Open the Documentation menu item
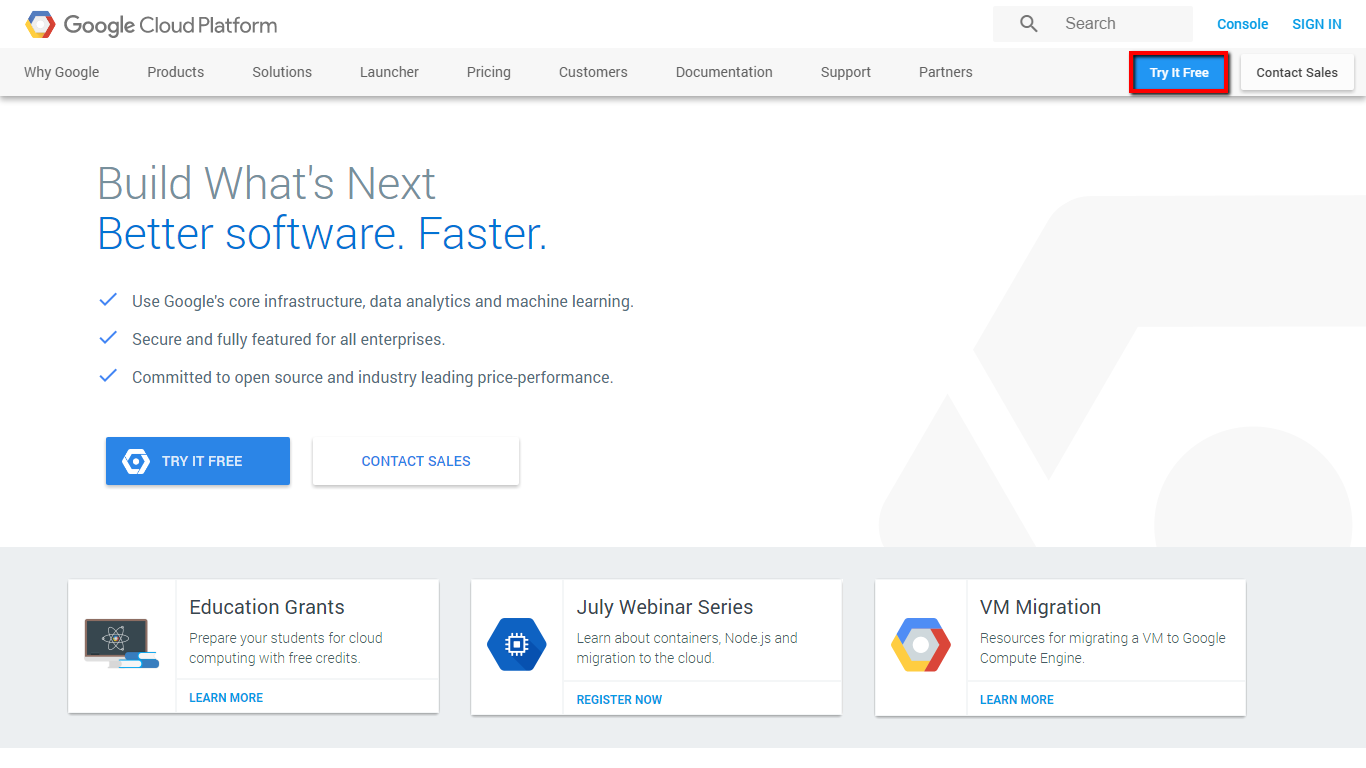Screen dimensions: 1366x768 (x=724, y=72)
